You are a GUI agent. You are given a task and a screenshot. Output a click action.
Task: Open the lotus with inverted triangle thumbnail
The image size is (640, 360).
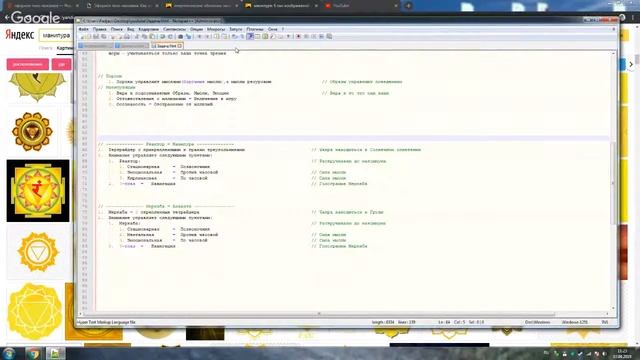point(38,252)
